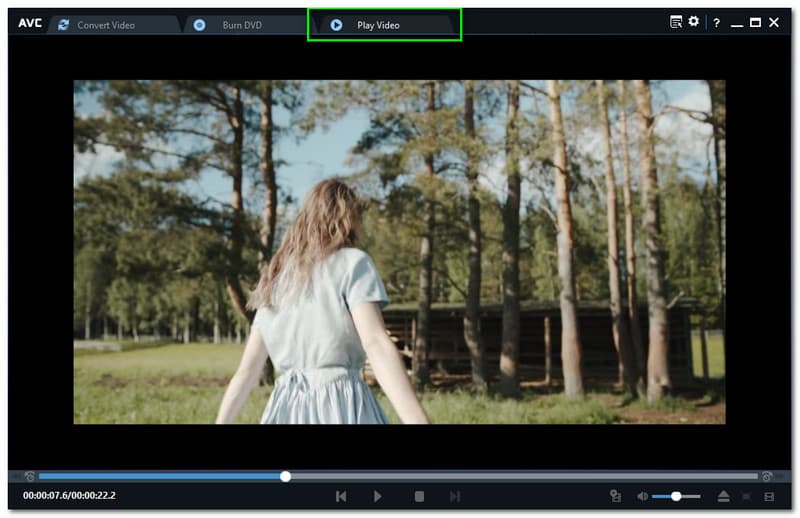Skip to the previous video
Screen dimensions: 800x518
click(x=341, y=496)
